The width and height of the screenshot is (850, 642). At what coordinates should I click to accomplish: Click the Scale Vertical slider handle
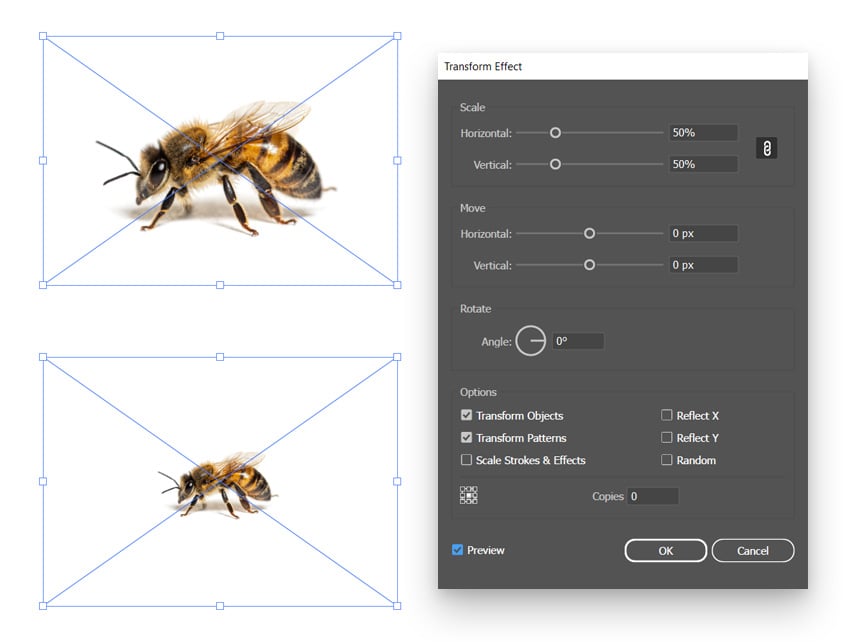[555, 164]
